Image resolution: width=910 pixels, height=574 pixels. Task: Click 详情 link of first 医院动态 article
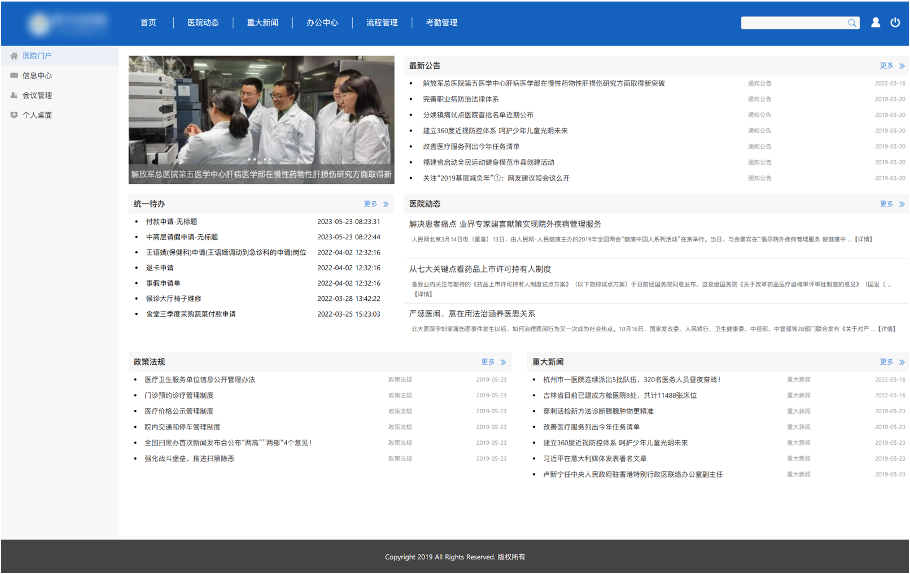[864, 239]
